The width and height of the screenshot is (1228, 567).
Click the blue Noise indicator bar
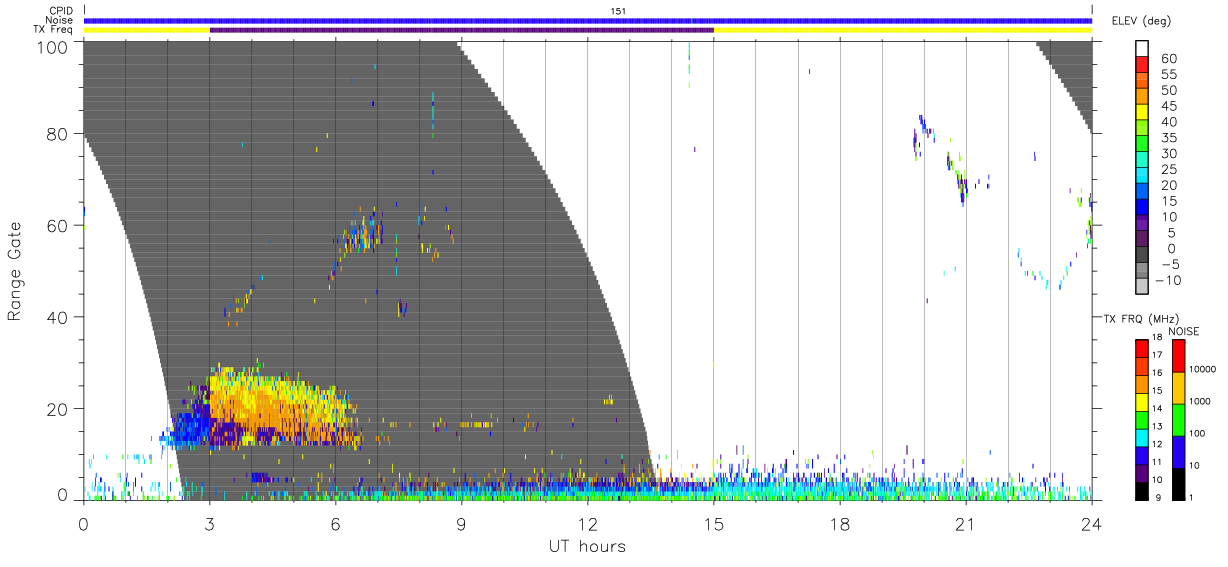tap(588, 20)
